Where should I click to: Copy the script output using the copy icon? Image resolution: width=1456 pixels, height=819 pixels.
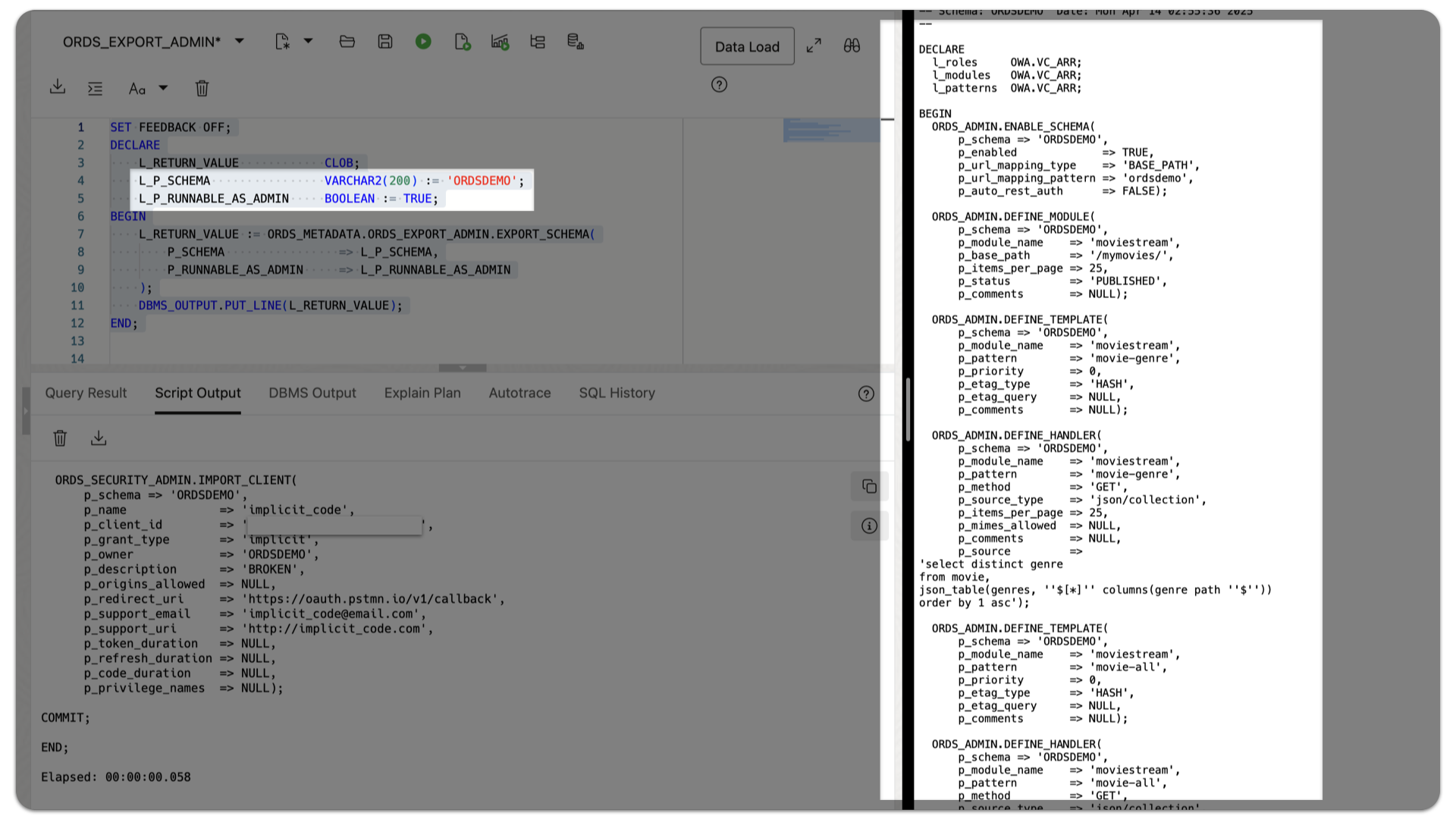[x=869, y=486]
